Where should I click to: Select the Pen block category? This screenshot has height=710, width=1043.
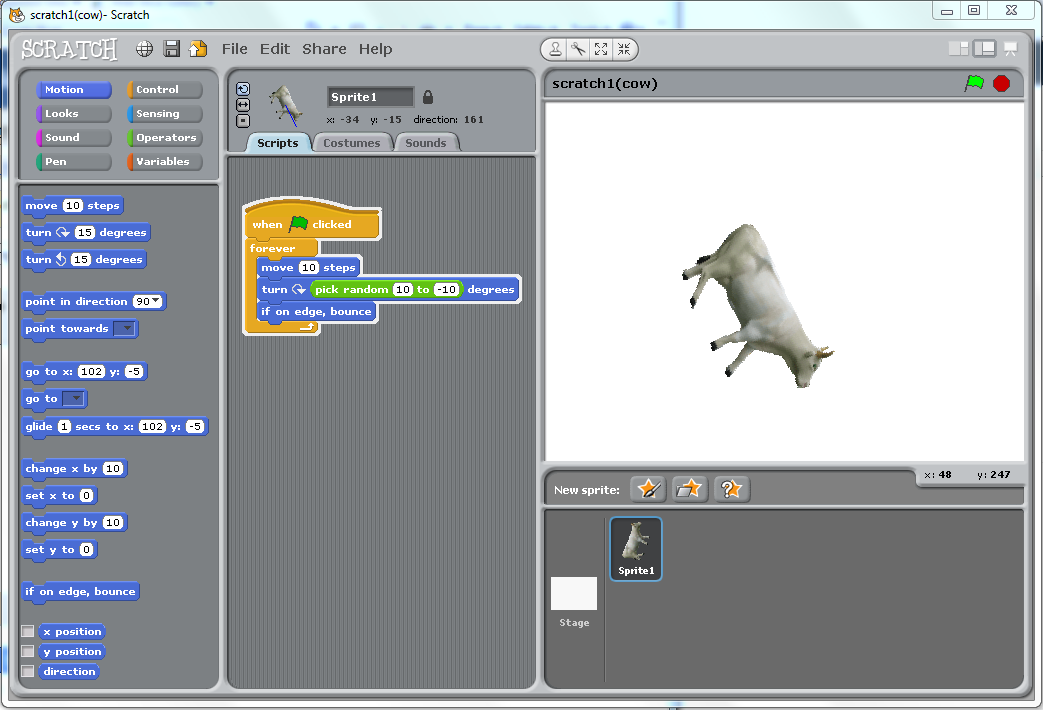74,161
